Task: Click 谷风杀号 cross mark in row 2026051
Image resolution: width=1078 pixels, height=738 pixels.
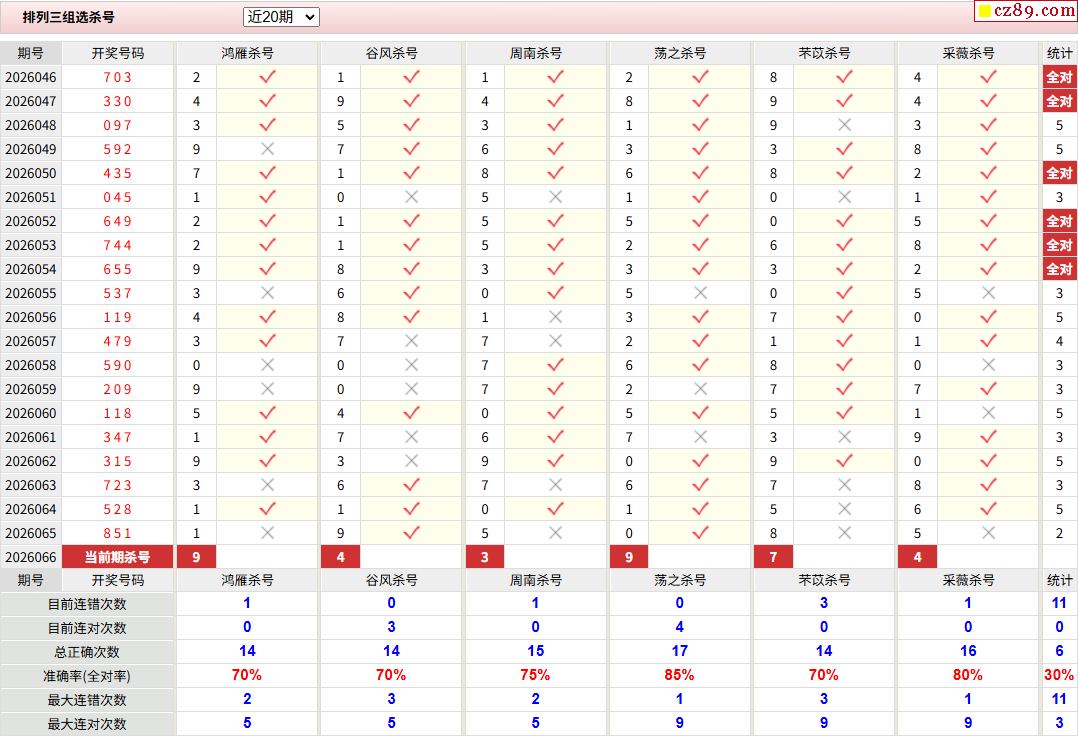Action: pos(411,197)
